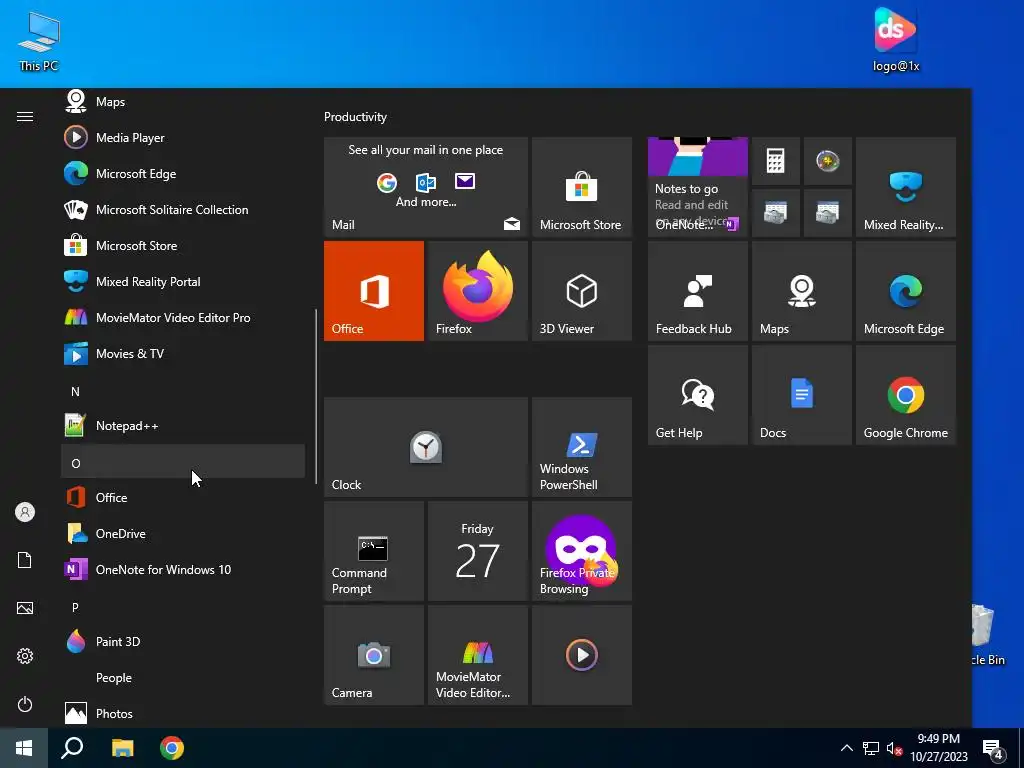
Task: Launch the Firefox tile
Action: coord(477,291)
